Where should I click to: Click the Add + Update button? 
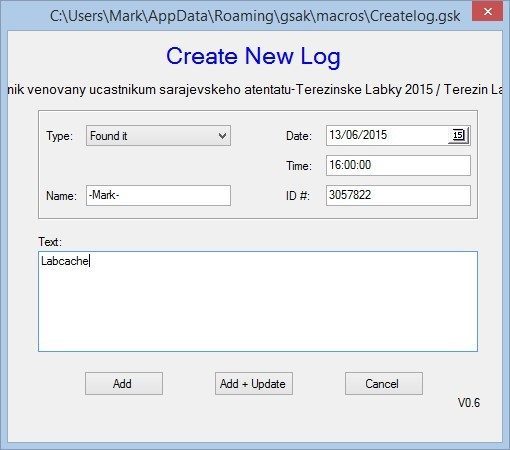(254, 384)
